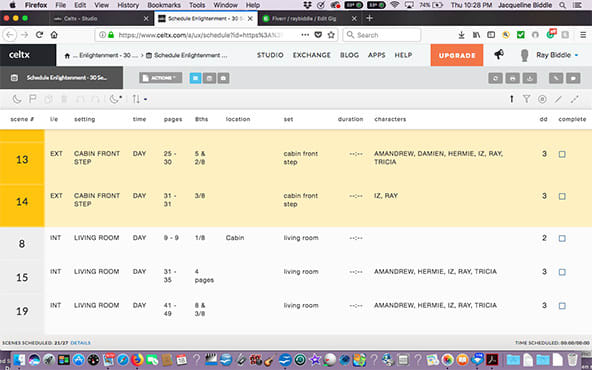Image resolution: width=592 pixels, height=370 pixels.
Task: Open the History menu in menu bar
Action: click(128, 5)
